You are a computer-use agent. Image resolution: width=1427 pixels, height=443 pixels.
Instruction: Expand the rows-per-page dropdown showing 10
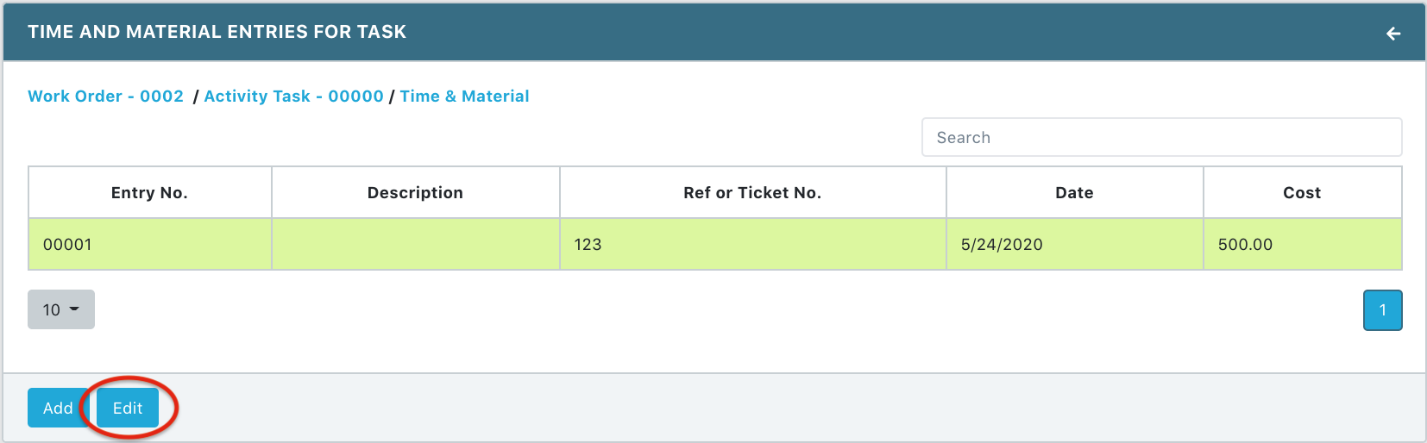pos(61,310)
